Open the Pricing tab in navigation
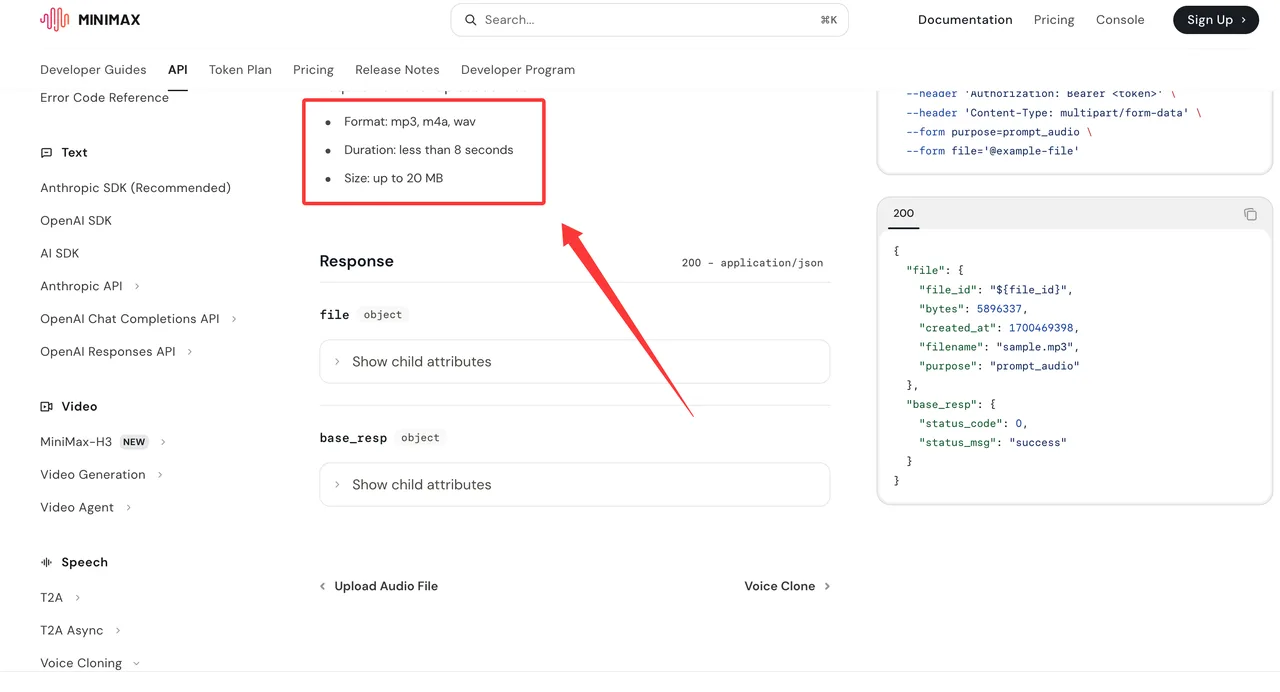The image size is (1280, 692). 313,70
